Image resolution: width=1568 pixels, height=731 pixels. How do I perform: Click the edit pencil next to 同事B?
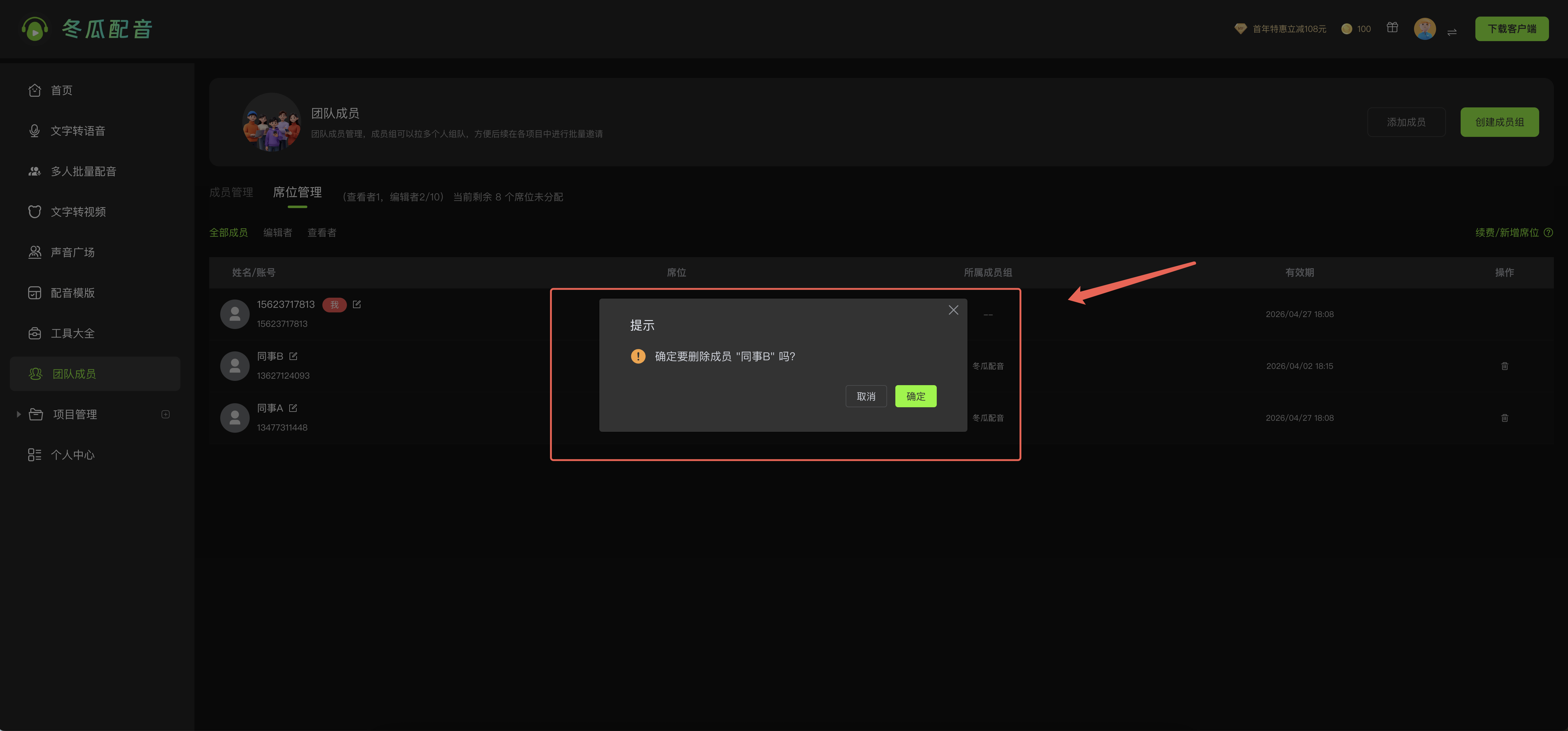294,356
